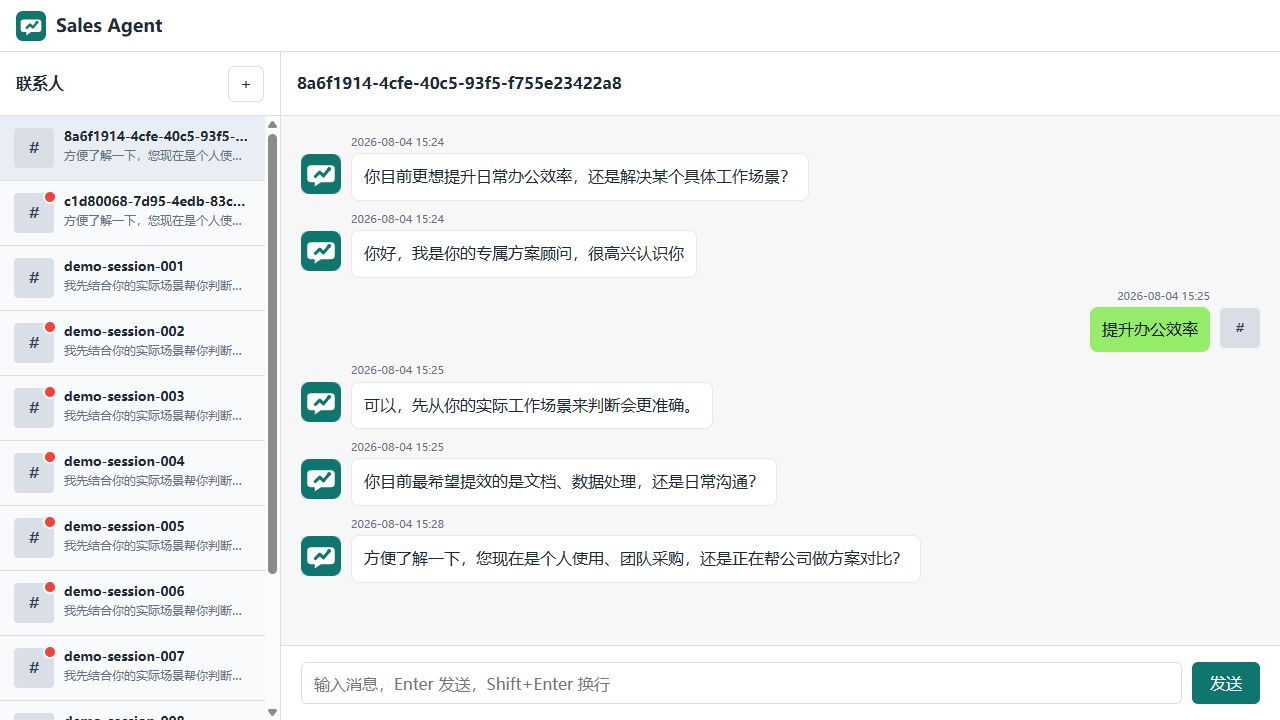Click the 联系人 sidebar heading

40,84
